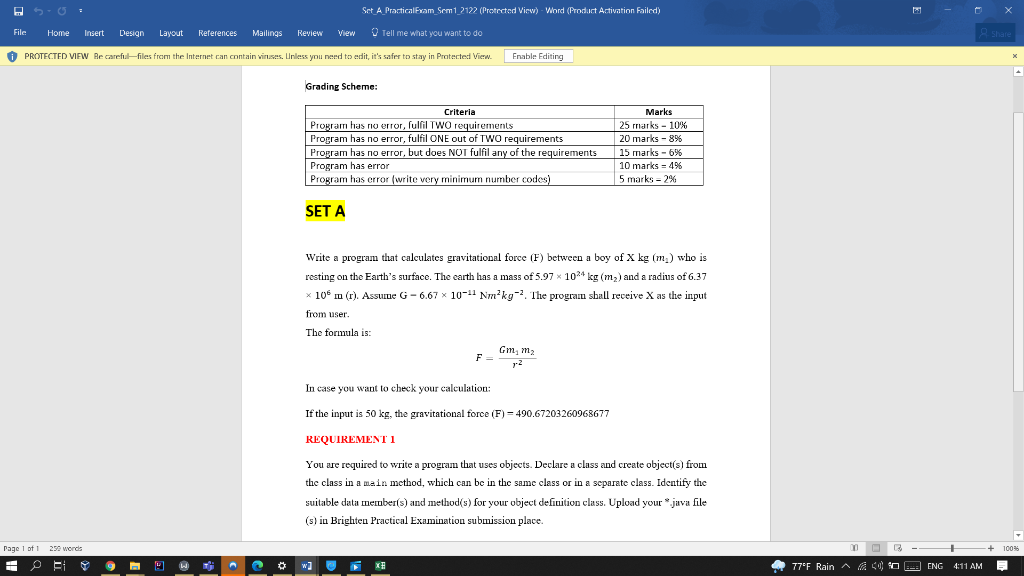Click Enable Editing in the Protected View bar
This screenshot has width=1024, height=576.
(538, 56)
